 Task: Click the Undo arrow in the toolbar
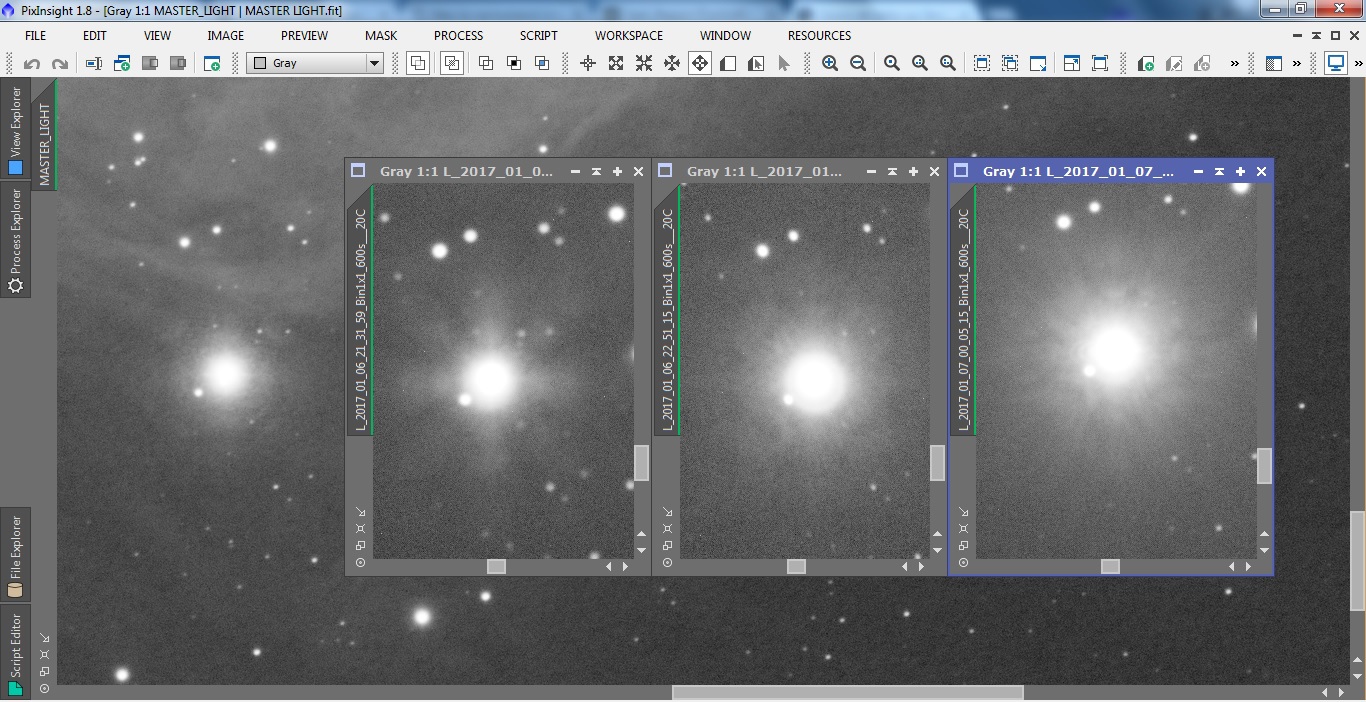click(32, 63)
